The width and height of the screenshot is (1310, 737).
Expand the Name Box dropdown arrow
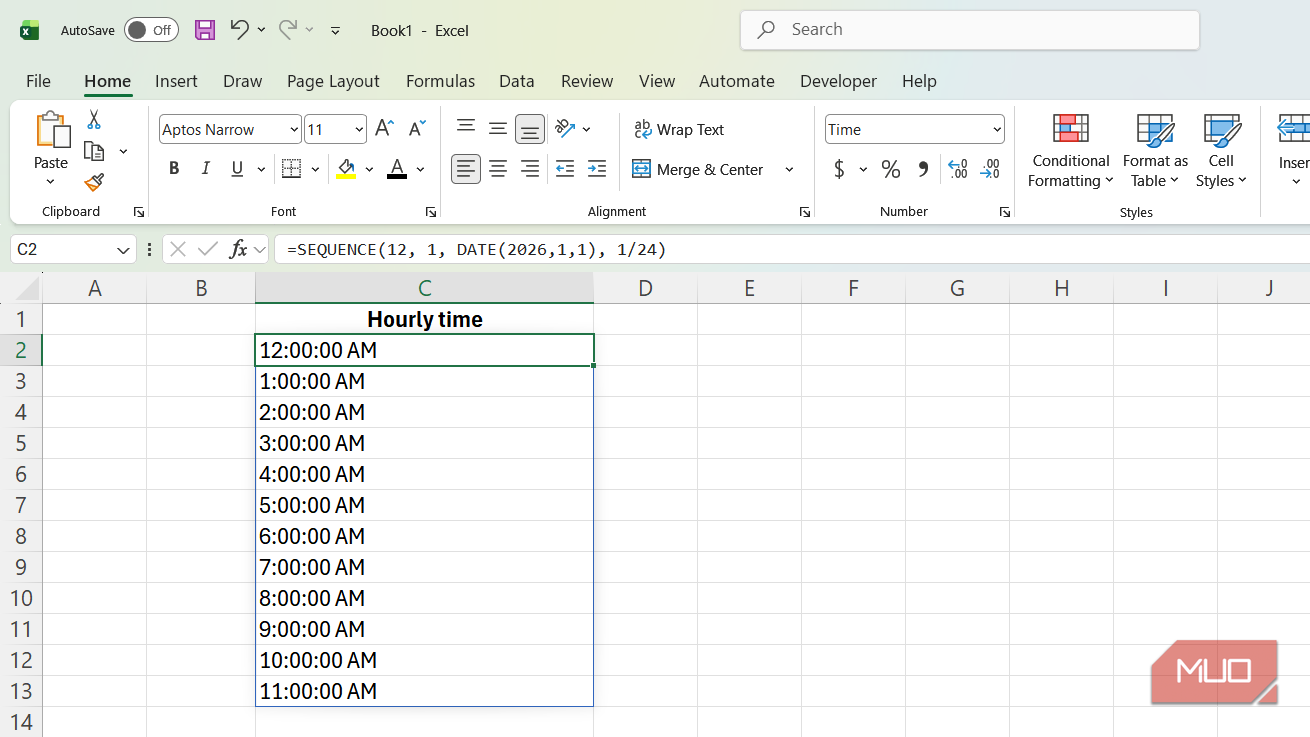click(124, 250)
